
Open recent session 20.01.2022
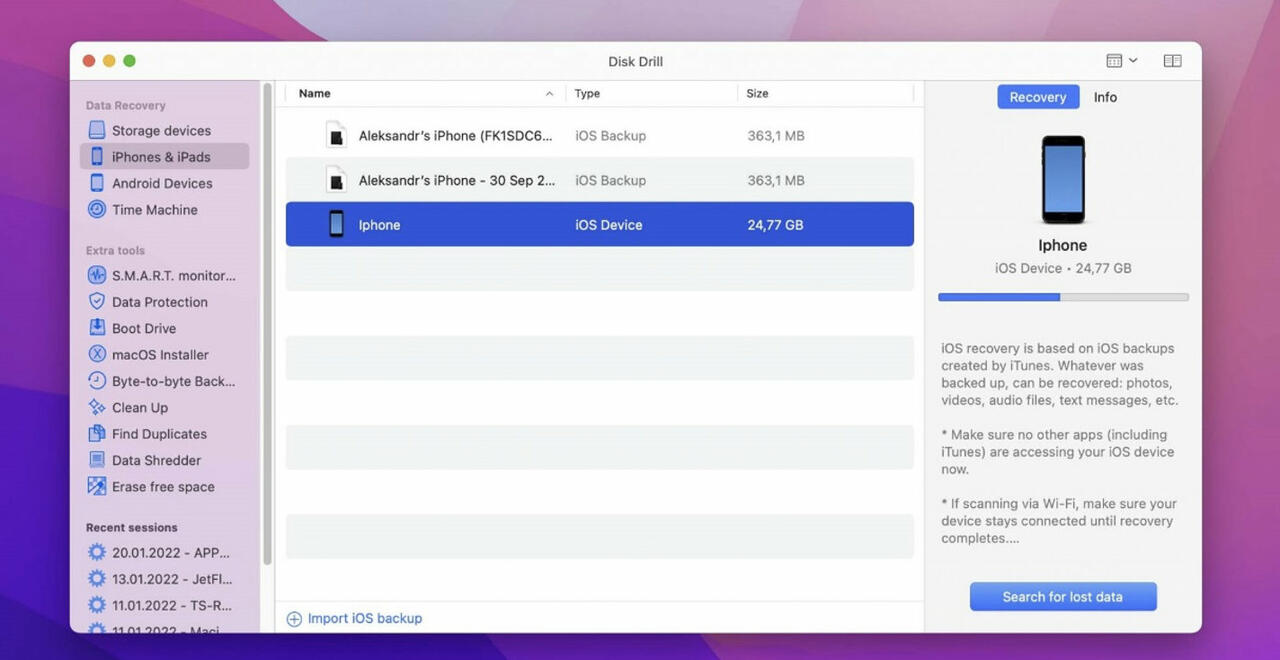tap(170, 552)
